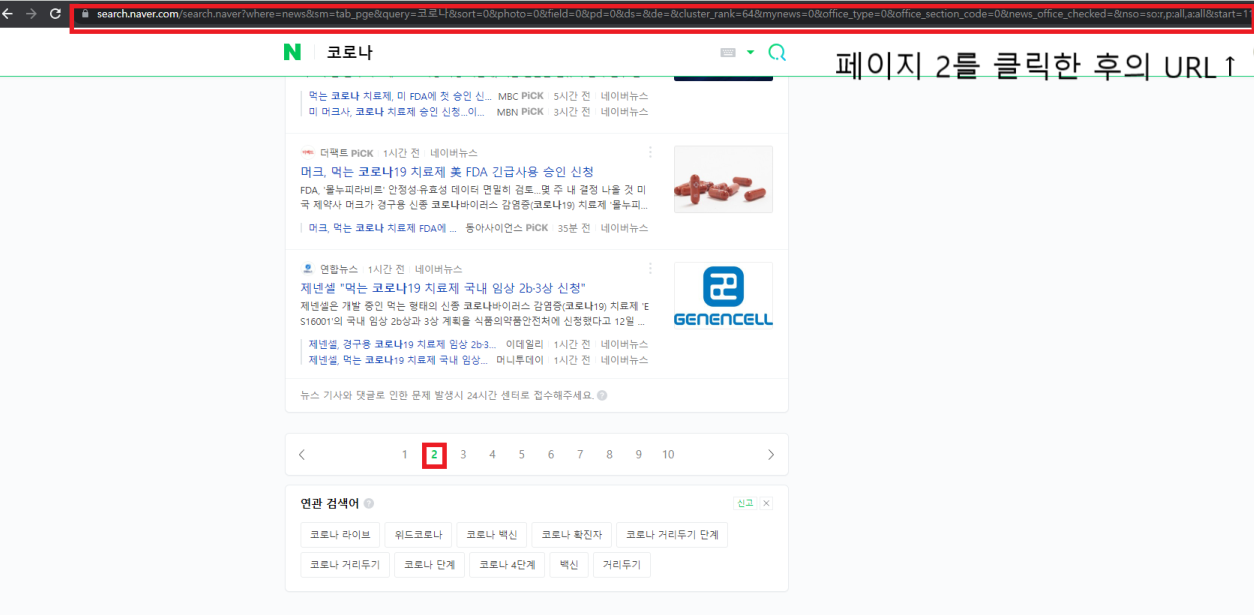Click the help icon after the 24시간 센터 notice
1254x615 pixels.
coord(602,395)
